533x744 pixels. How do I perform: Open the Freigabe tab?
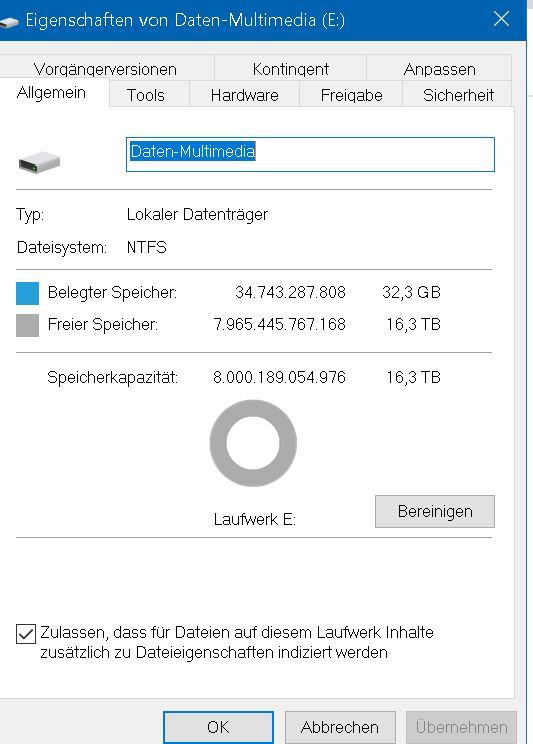[351, 95]
